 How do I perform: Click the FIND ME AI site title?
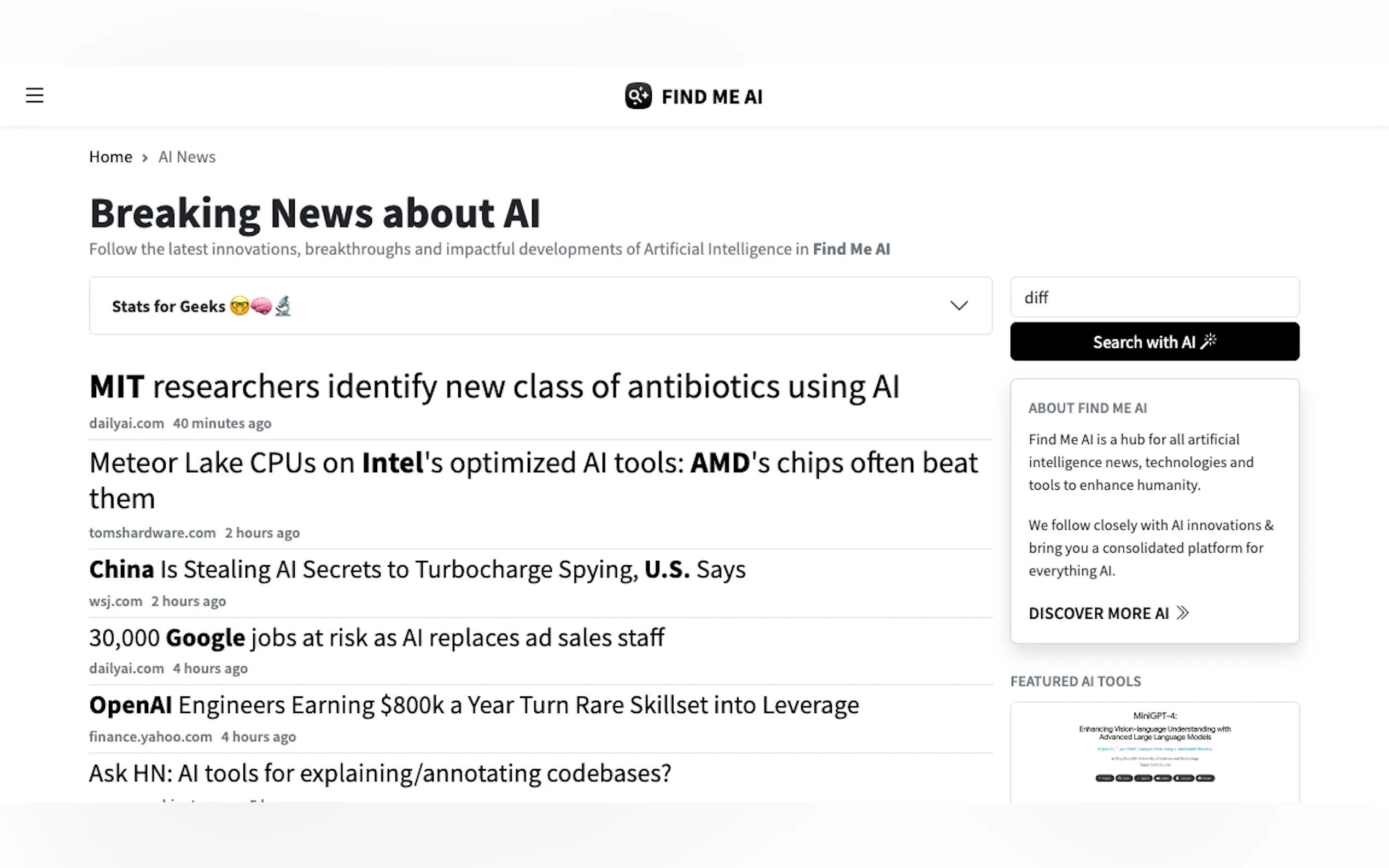click(x=712, y=96)
